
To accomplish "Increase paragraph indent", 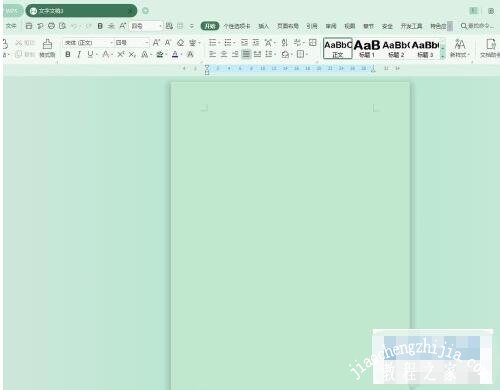I will 256,43.
